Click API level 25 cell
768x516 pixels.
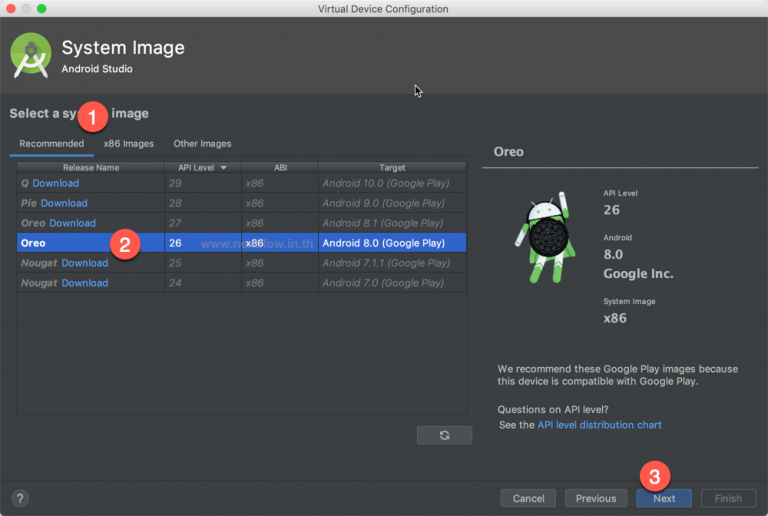pos(203,263)
